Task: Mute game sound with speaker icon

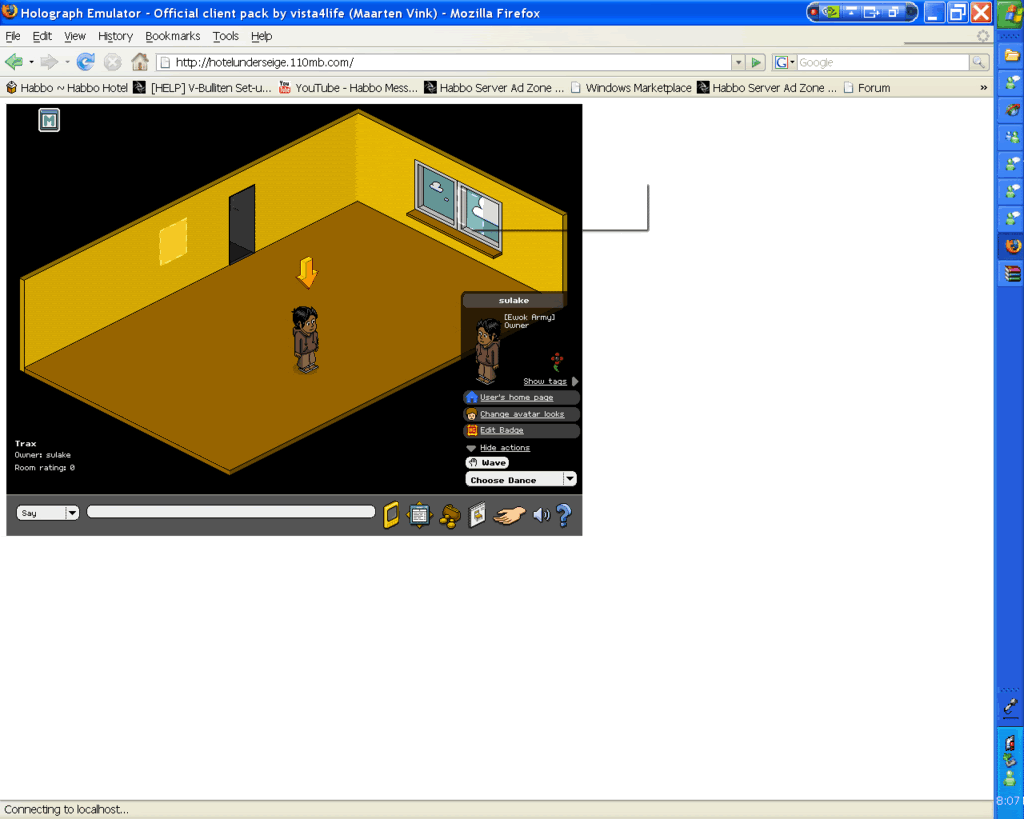Action: [541, 515]
